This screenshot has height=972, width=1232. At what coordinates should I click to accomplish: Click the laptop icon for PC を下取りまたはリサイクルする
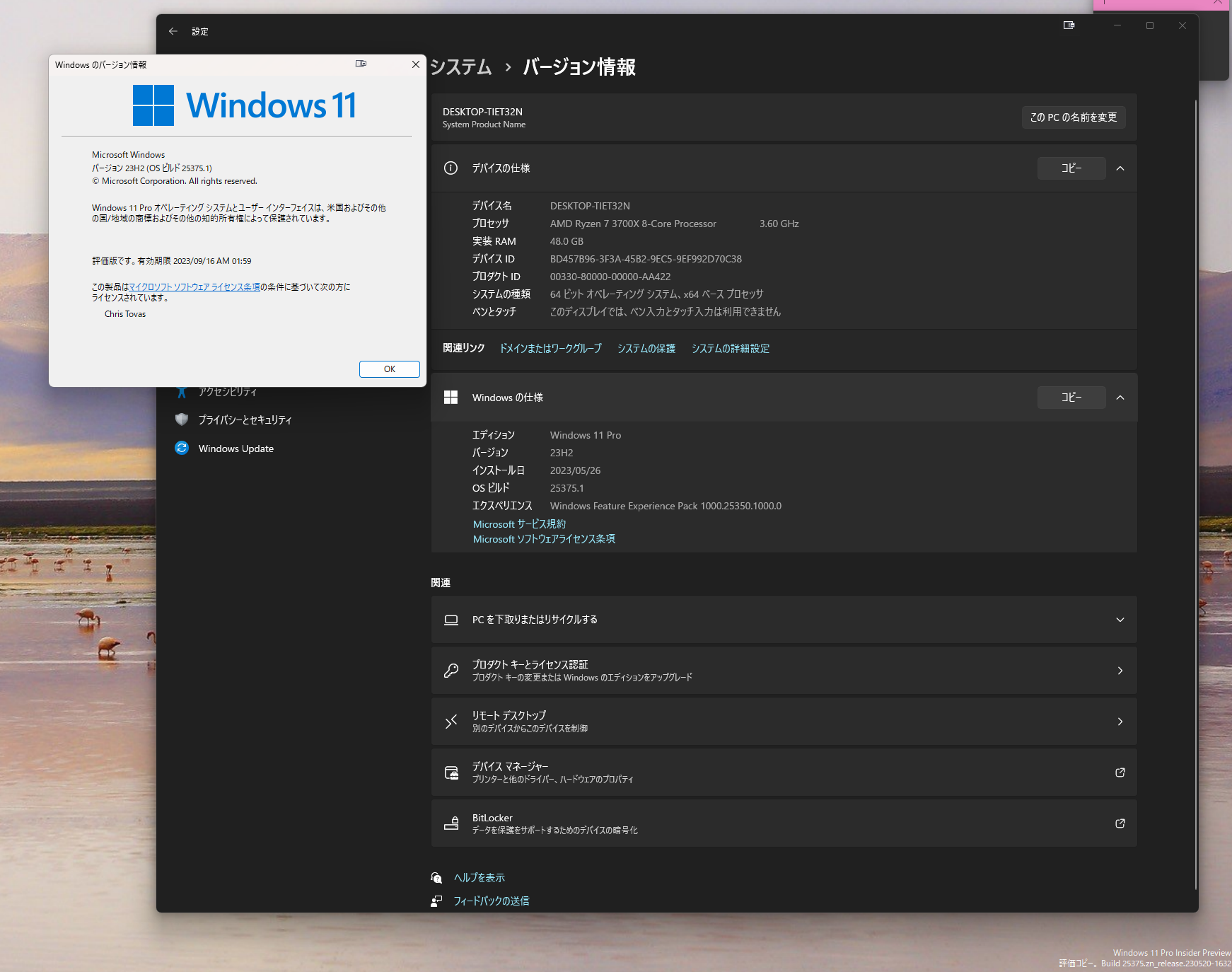click(x=451, y=620)
